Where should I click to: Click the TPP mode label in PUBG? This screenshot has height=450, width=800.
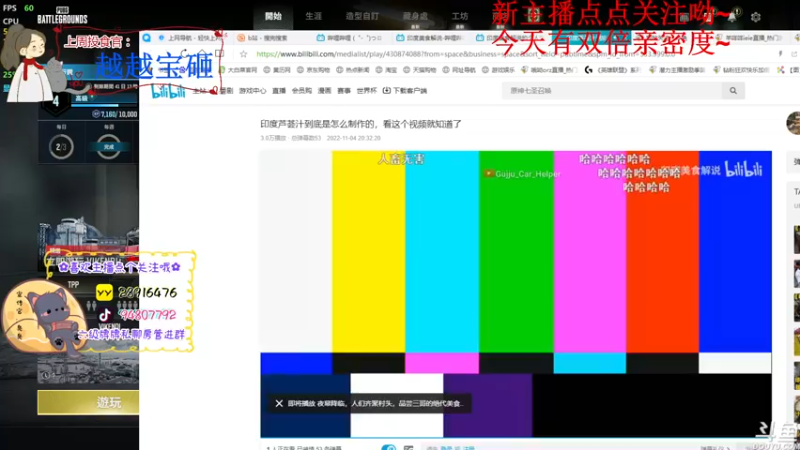tap(73, 285)
